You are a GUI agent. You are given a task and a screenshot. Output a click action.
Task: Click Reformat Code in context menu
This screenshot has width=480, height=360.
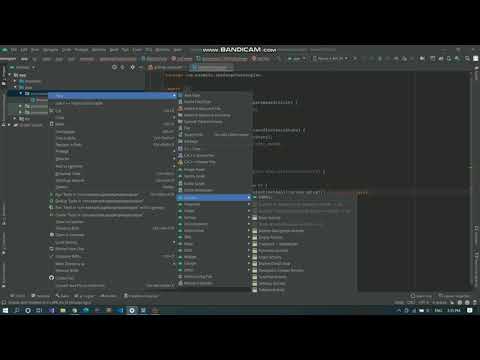(112, 174)
